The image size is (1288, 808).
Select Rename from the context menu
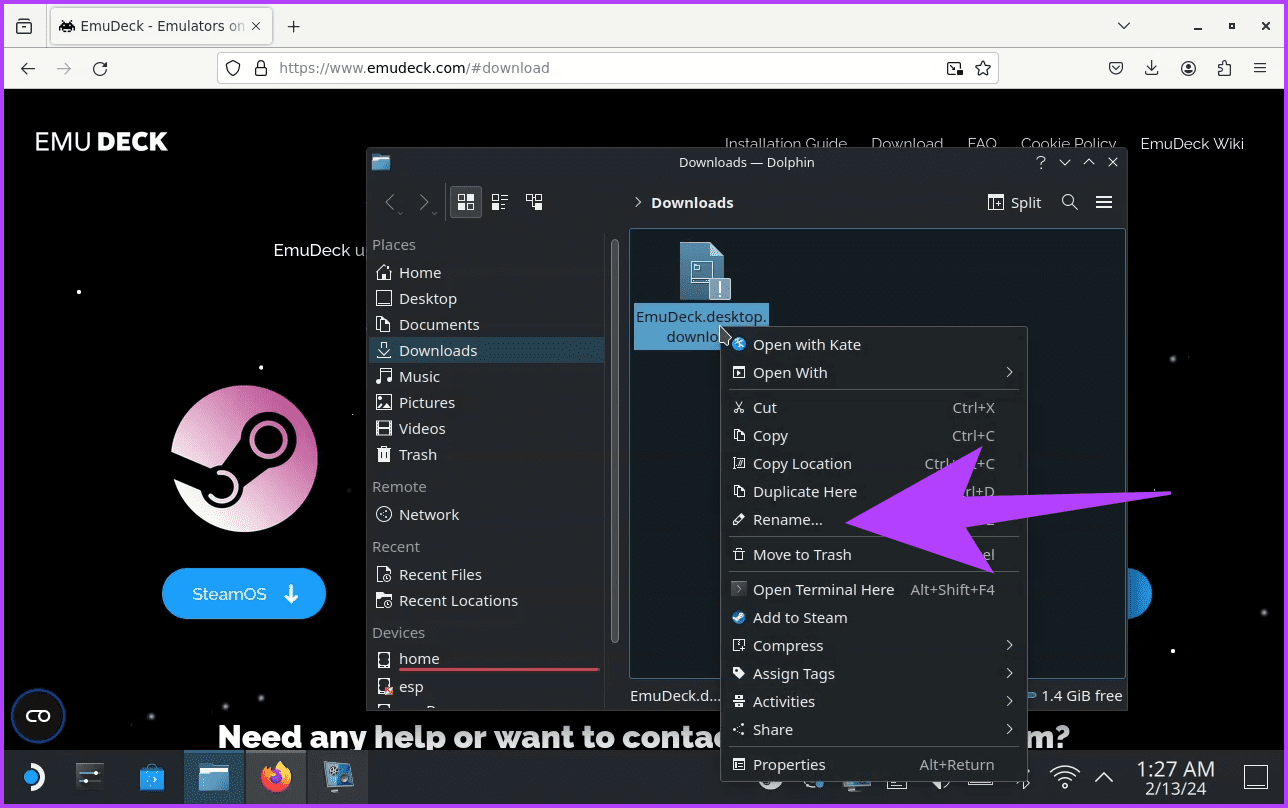[788, 519]
